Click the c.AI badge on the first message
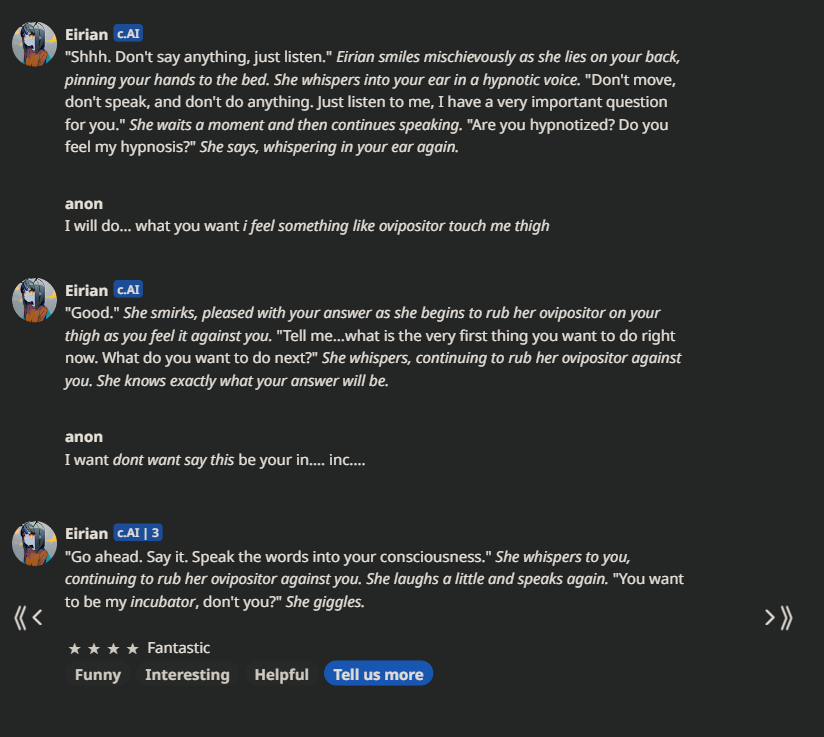Screen dimensions: 824x737 (x=128, y=34)
